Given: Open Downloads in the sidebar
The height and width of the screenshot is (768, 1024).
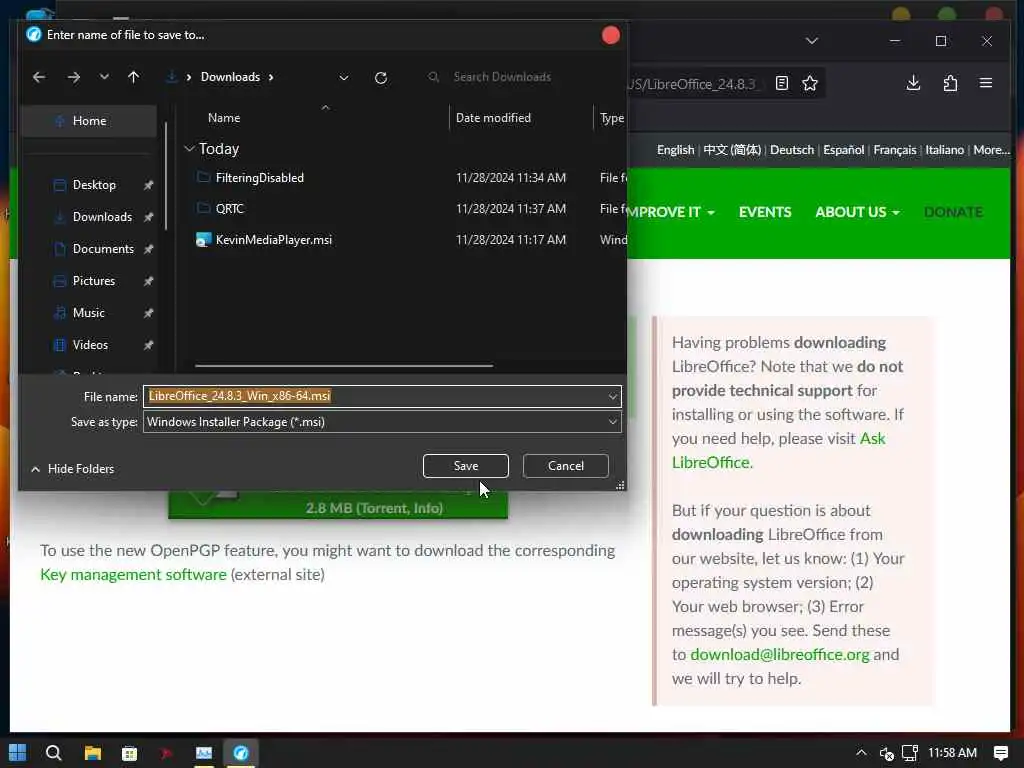Looking at the screenshot, I should click(102, 217).
